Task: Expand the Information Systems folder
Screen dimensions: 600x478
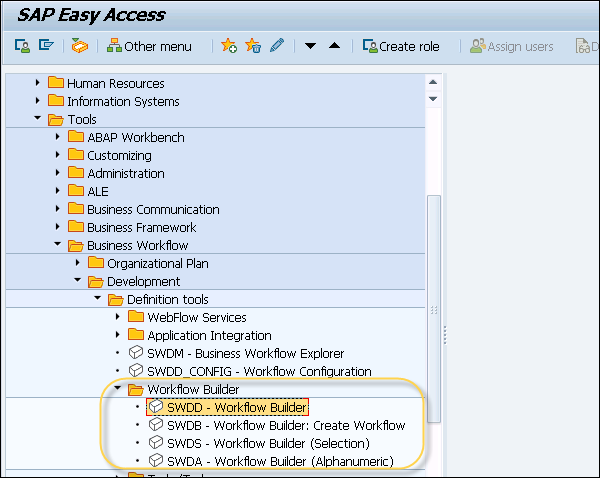Action: (38, 100)
